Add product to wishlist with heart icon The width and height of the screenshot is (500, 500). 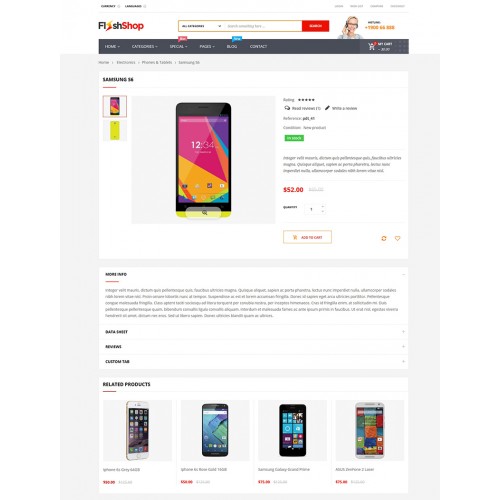pos(397,238)
